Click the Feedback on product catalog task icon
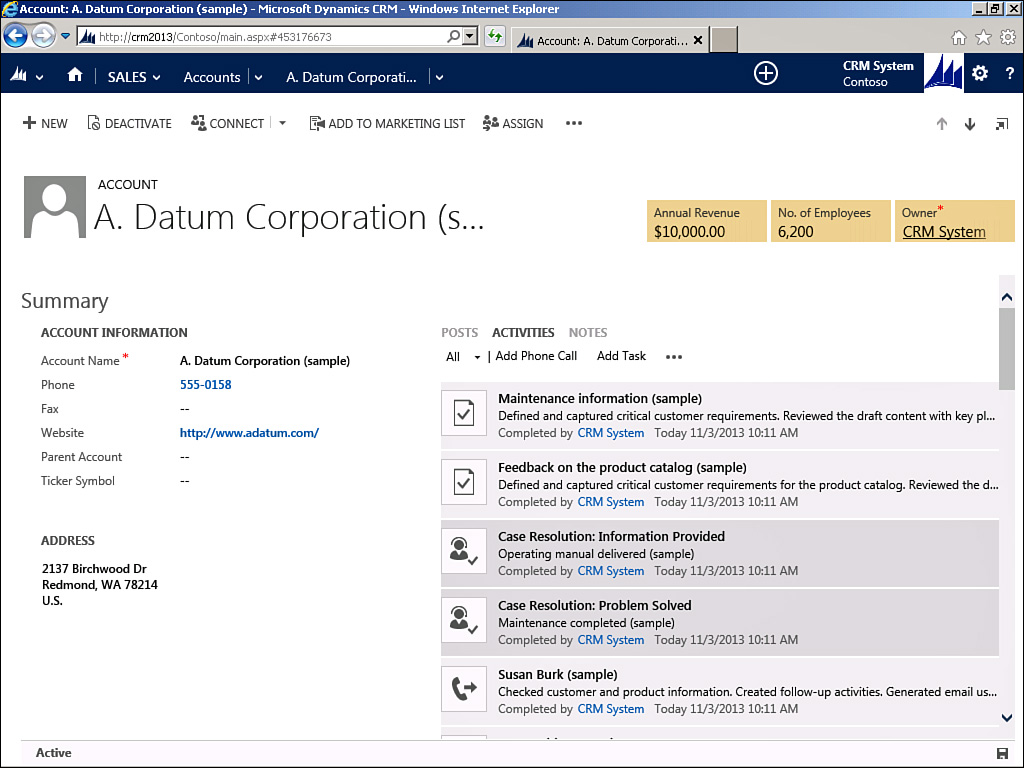Image resolution: width=1024 pixels, height=768 pixels. 464,482
